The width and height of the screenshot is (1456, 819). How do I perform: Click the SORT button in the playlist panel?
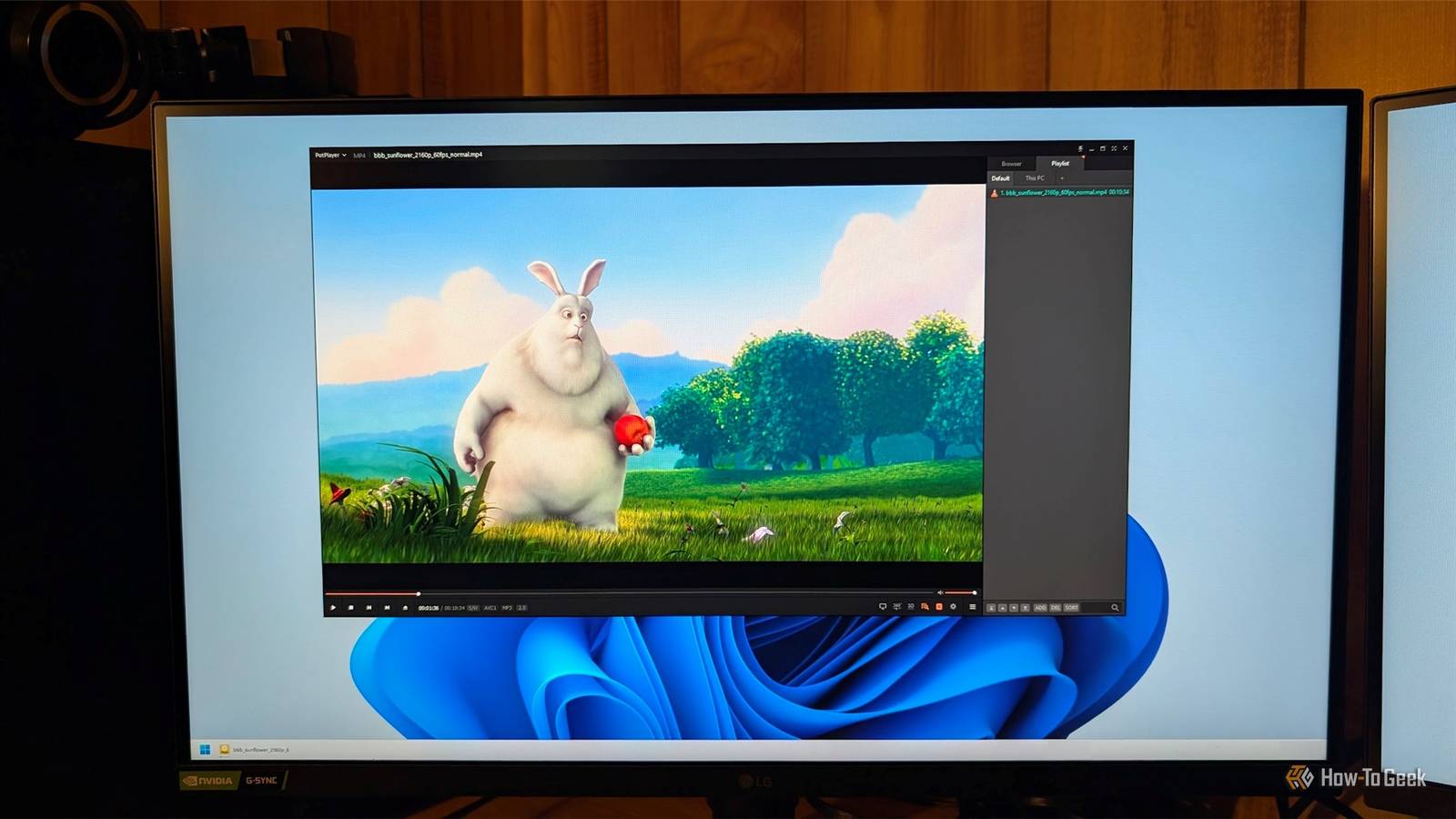click(1072, 608)
